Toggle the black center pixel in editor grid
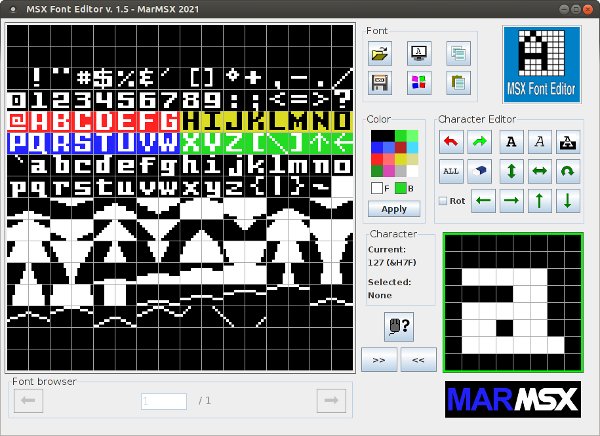The height and width of the screenshot is (436, 600). pyautogui.click(x=504, y=328)
